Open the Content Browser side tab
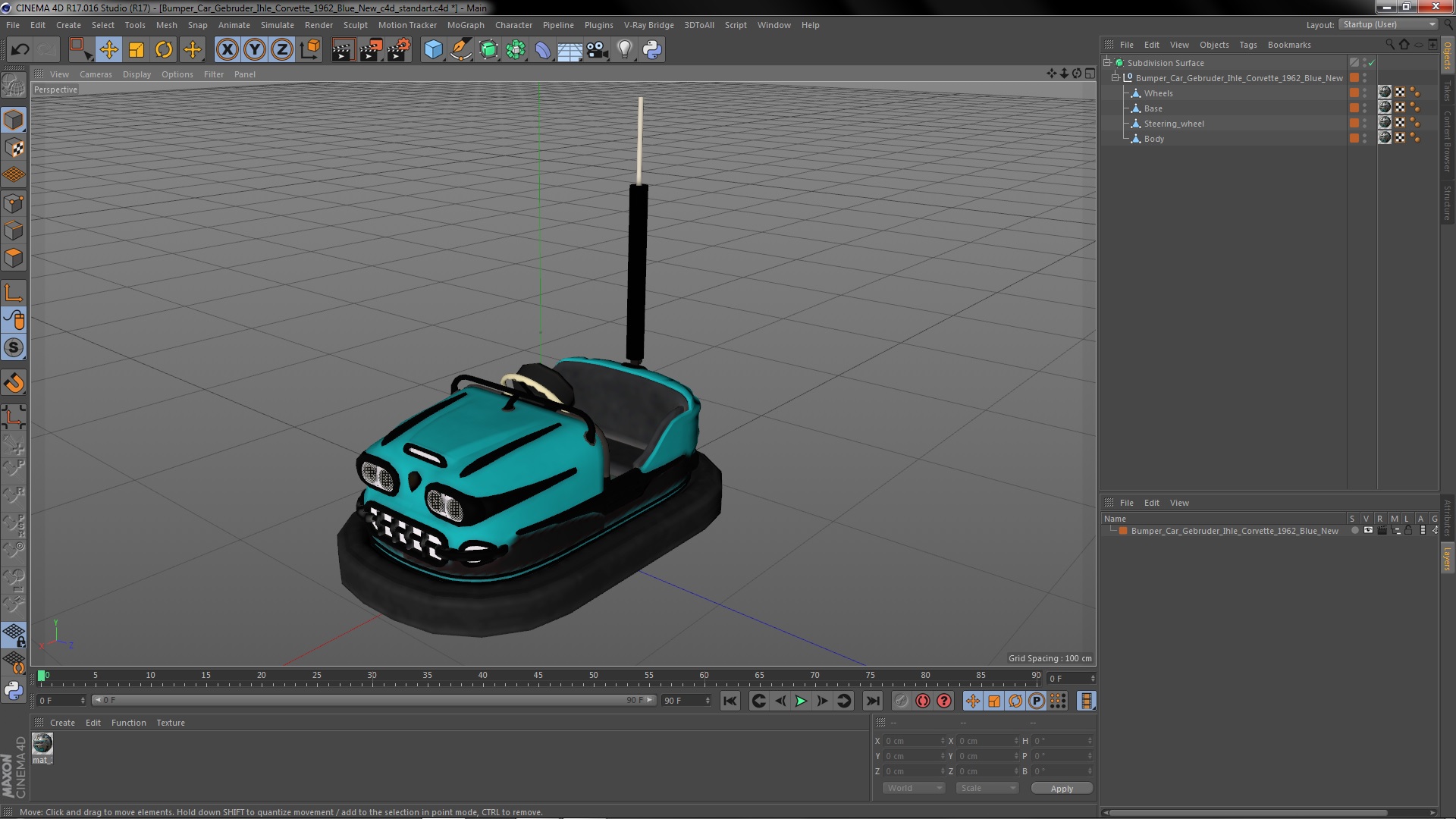 point(1447,141)
